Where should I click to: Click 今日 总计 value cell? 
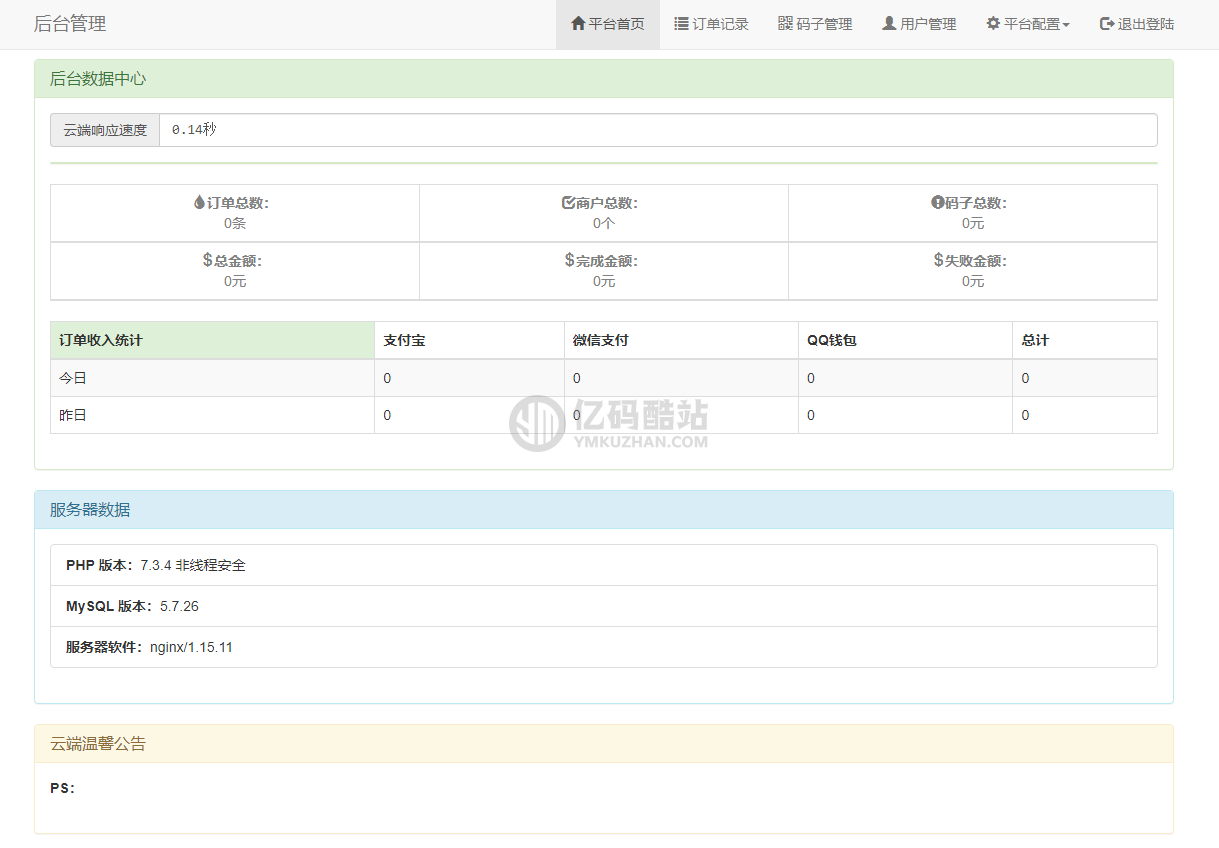click(1085, 378)
